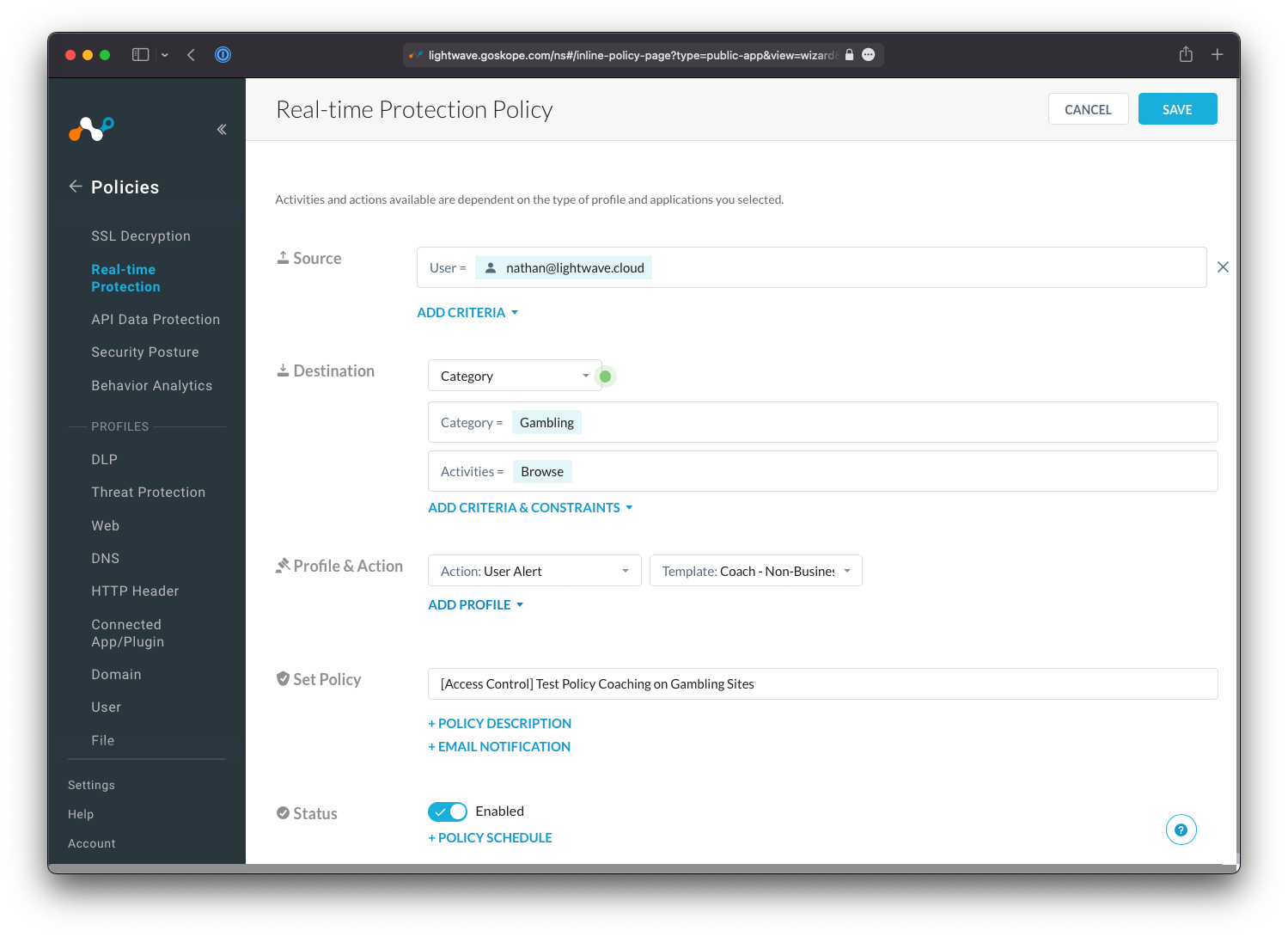Open API Data Protection in sidebar
1288x937 pixels.
click(x=156, y=319)
